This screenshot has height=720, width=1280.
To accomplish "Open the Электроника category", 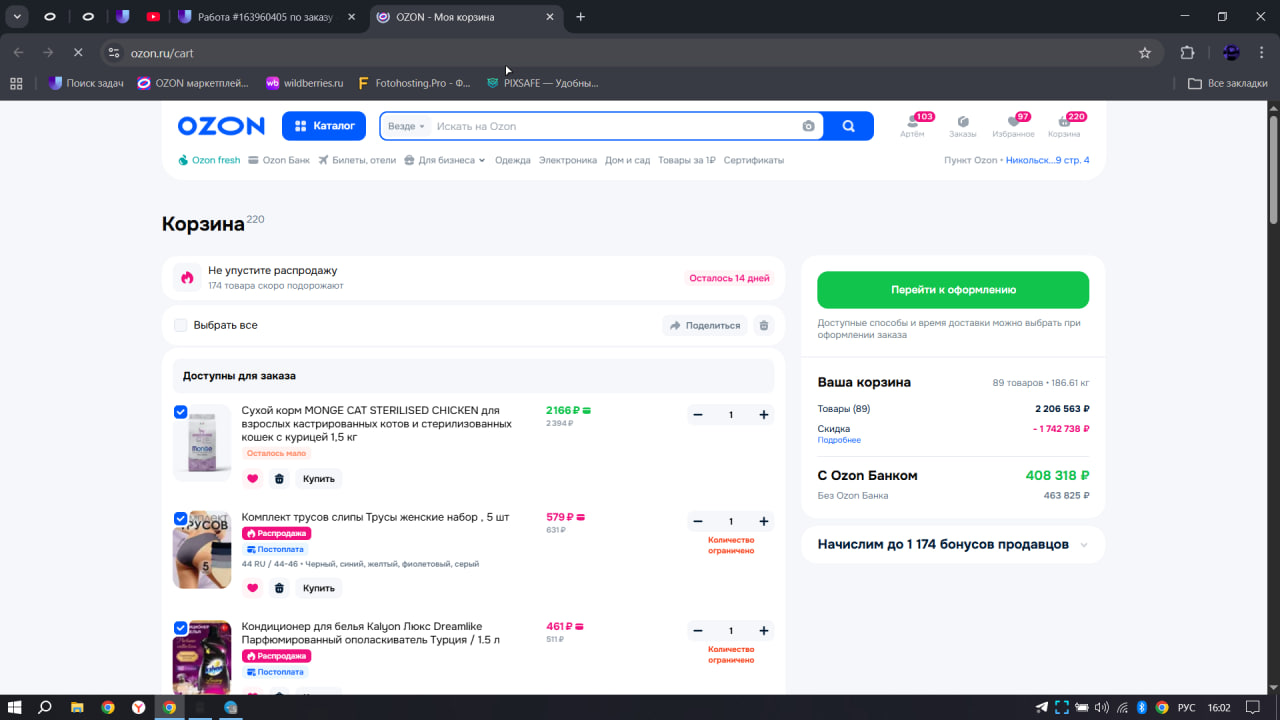I will [x=568, y=160].
